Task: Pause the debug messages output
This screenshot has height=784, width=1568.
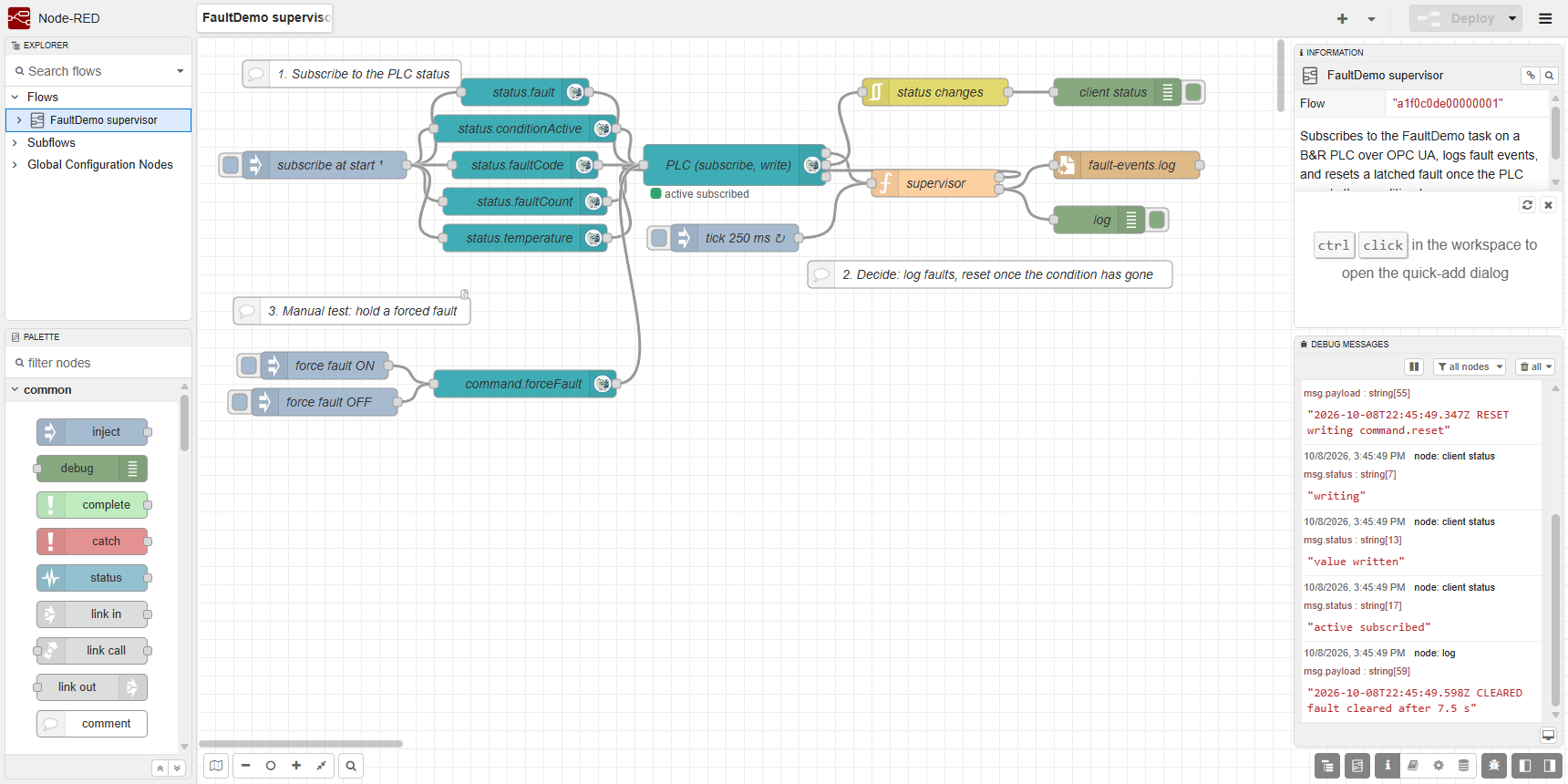Action: [x=1414, y=366]
